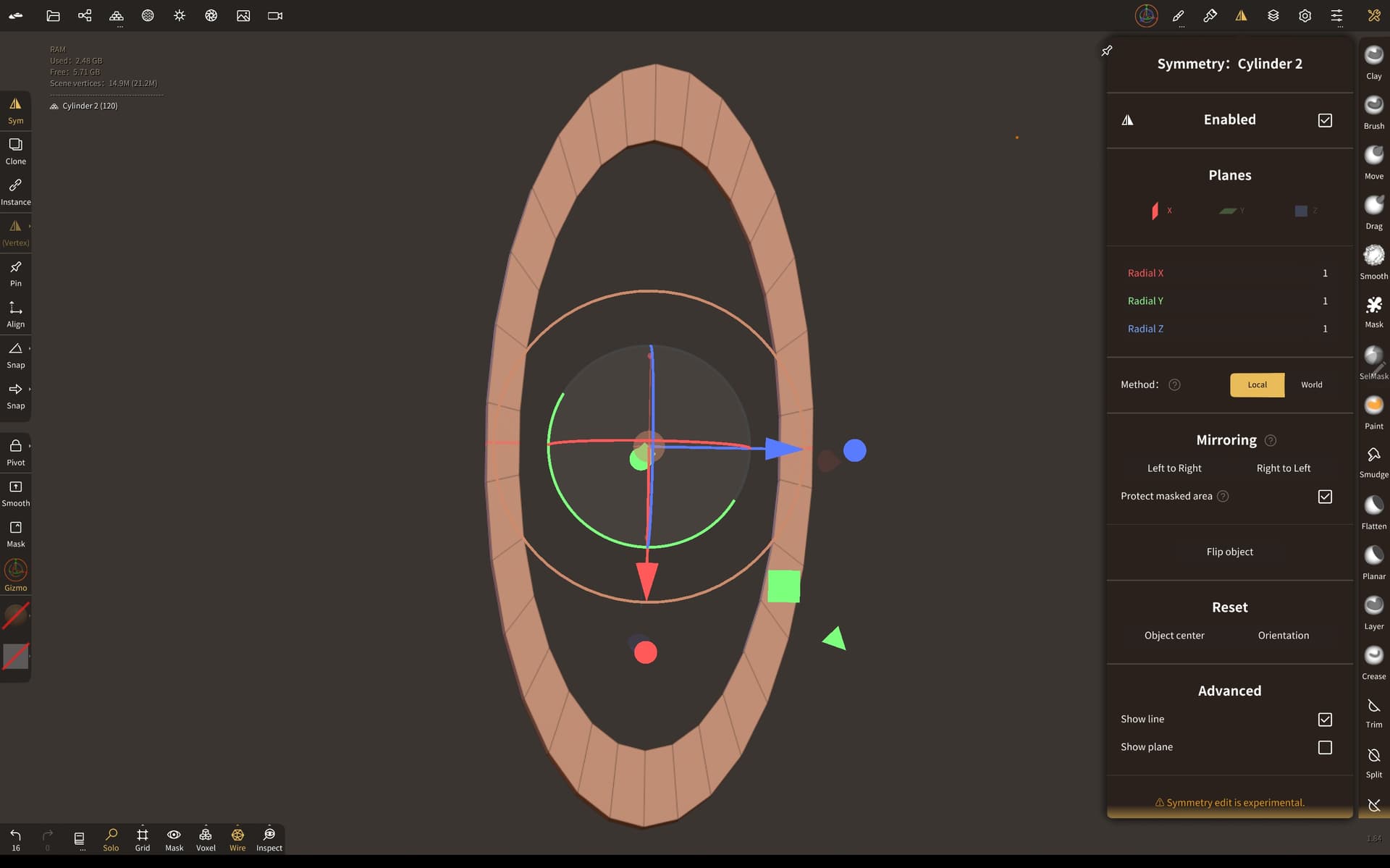Image resolution: width=1390 pixels, height=868 pixels.
Task: Select the Planar tool
Action: click(x=1374, y=562)
